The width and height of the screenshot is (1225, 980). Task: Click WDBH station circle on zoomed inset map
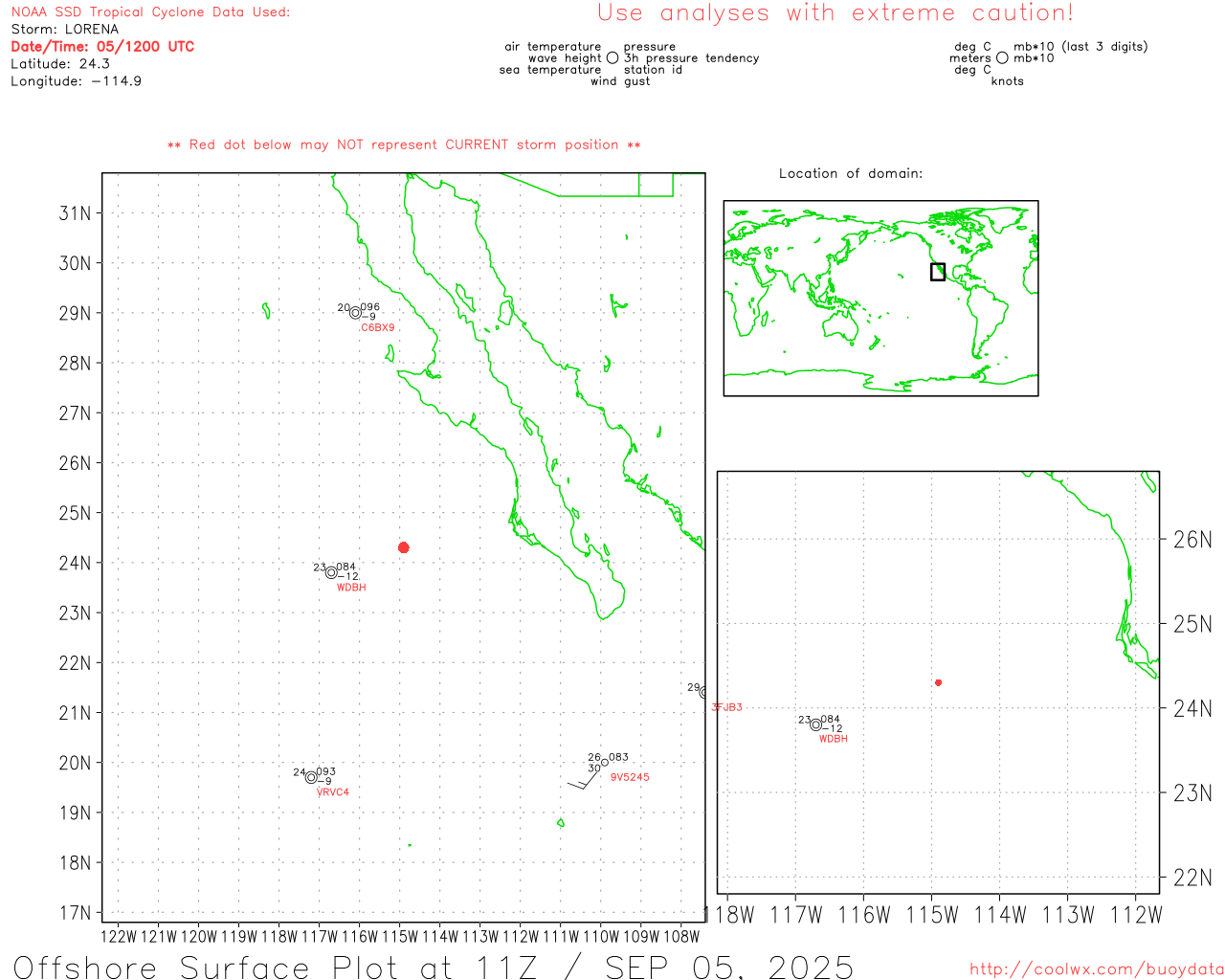point(815,724)
